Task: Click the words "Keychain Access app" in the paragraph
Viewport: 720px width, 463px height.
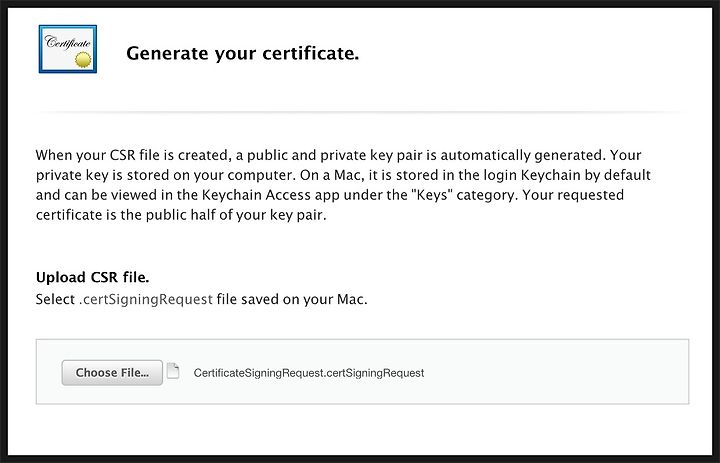Action: (271, 195)
